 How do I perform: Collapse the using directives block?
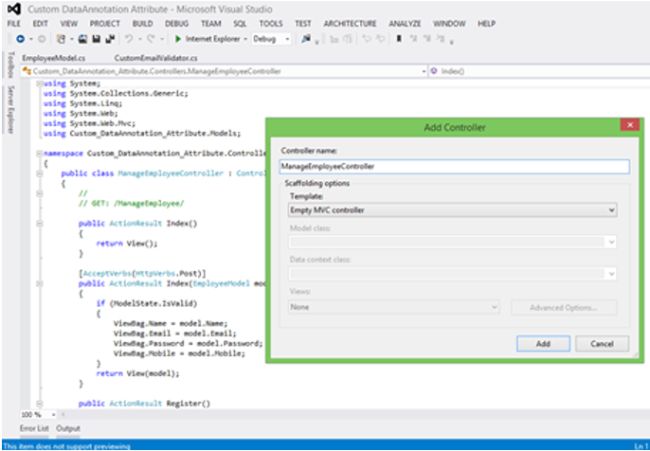(x=38, y=82)
